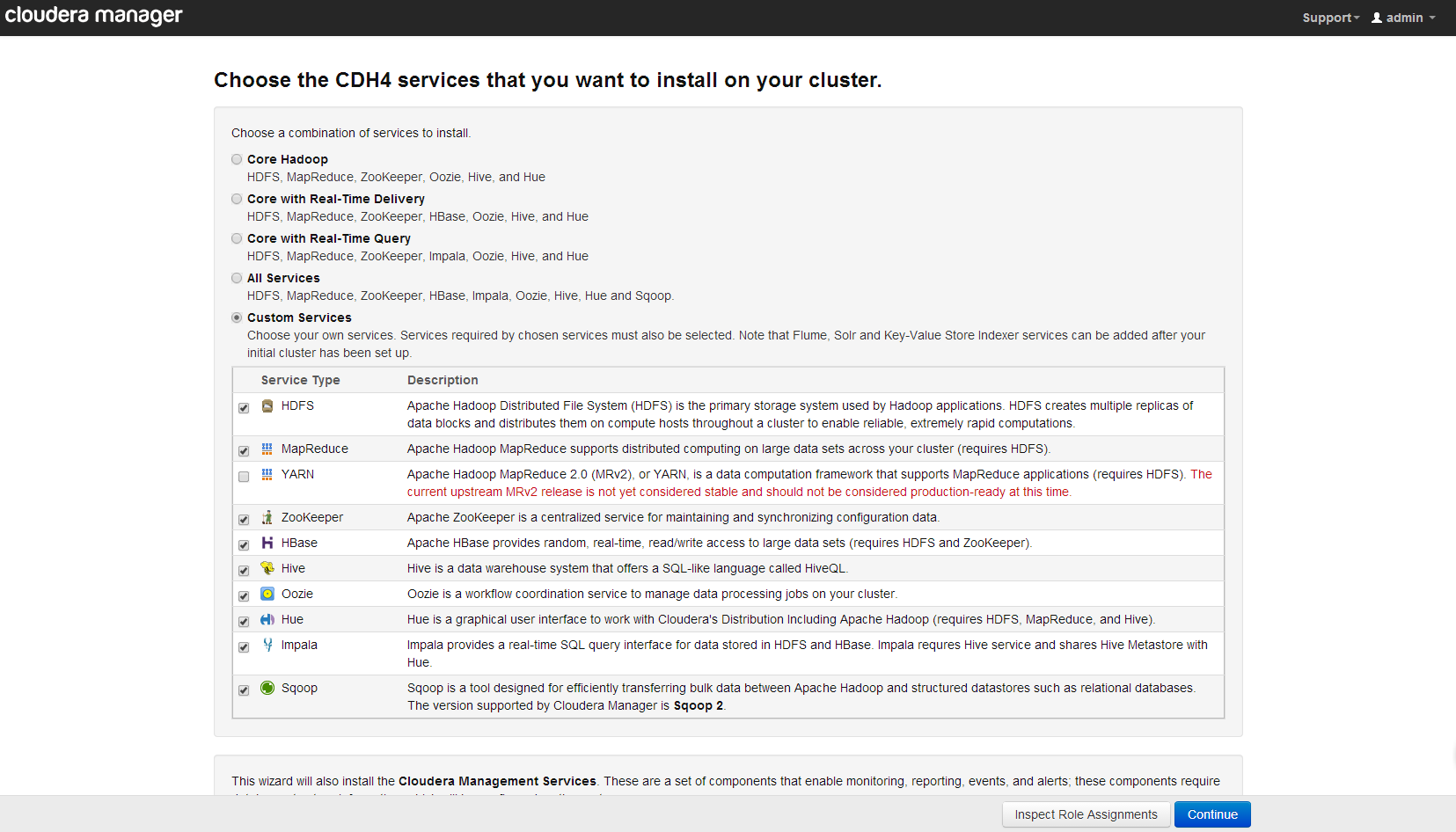Click the page heading about CDH4 services
This screenshot has height=832, width=1456.
(x=547, y=80)
